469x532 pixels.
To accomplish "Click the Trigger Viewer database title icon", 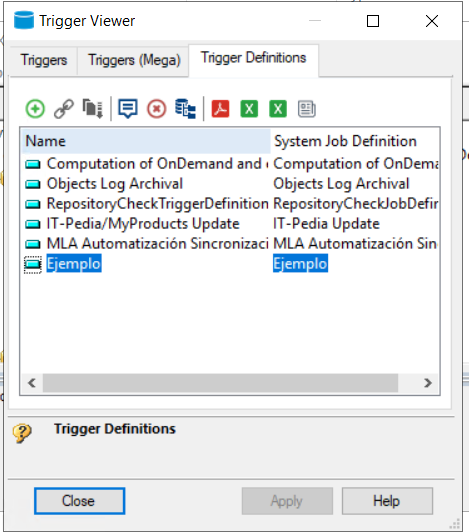I will (x=24, y=20).
